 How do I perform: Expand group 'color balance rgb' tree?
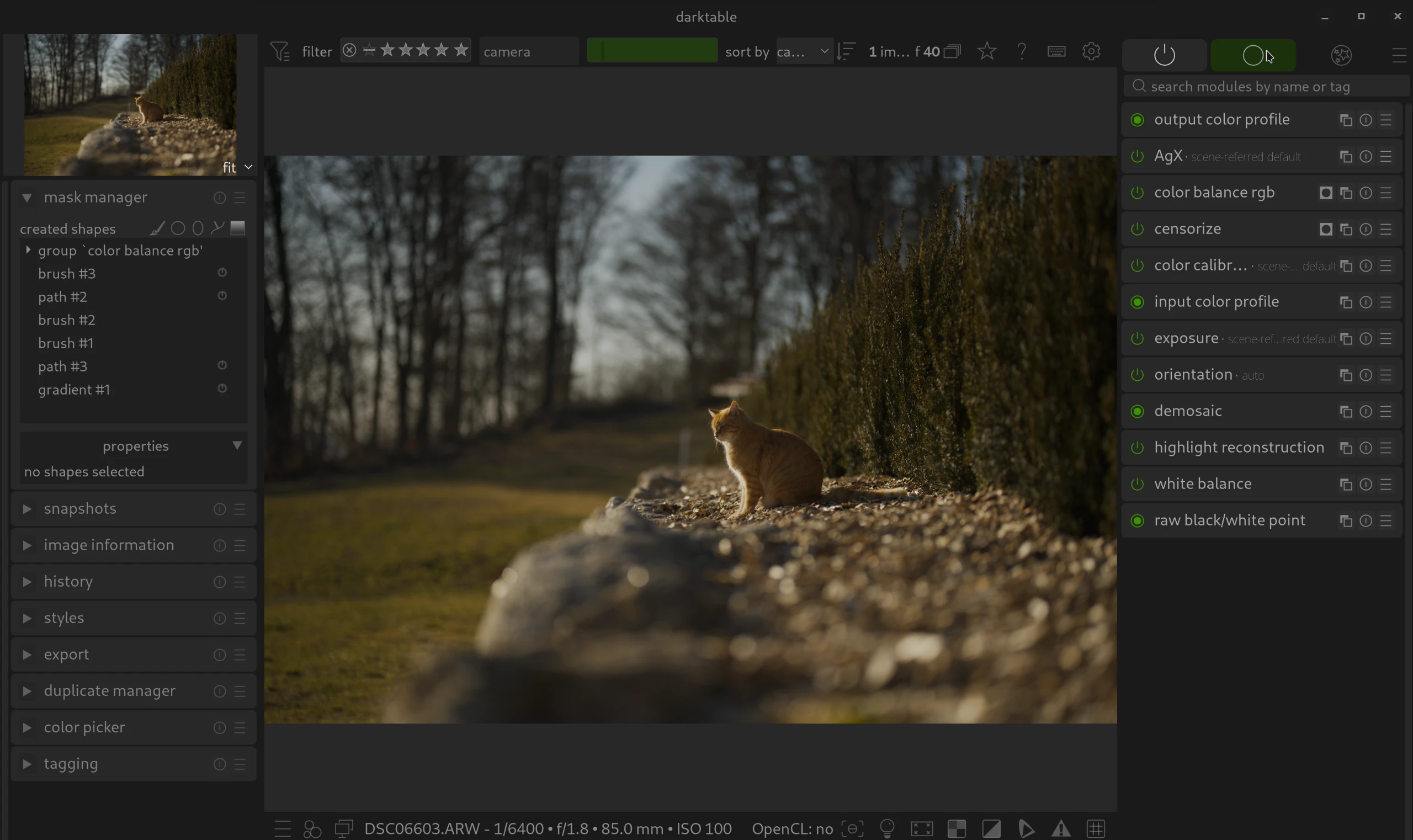28,250
